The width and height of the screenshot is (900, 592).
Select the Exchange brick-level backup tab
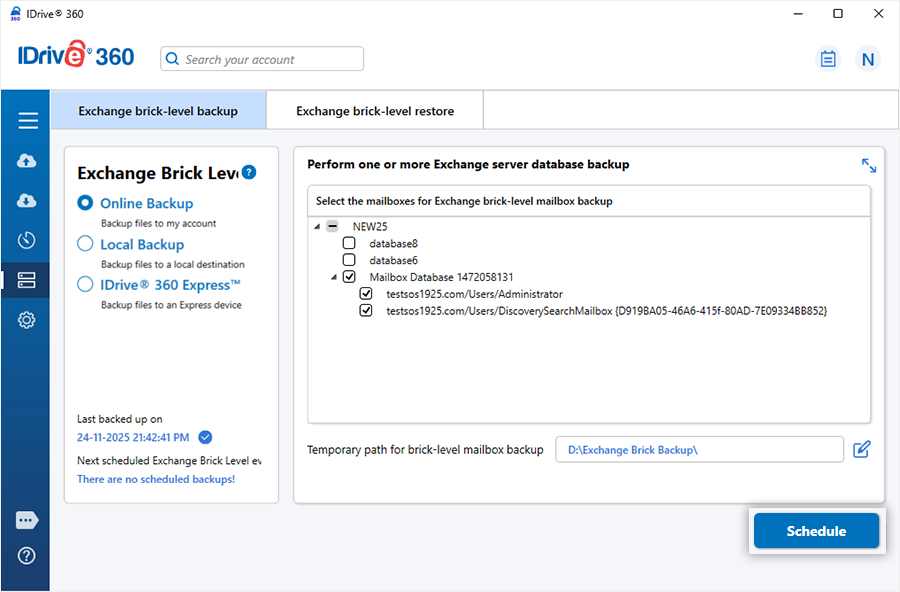[158, 111]
